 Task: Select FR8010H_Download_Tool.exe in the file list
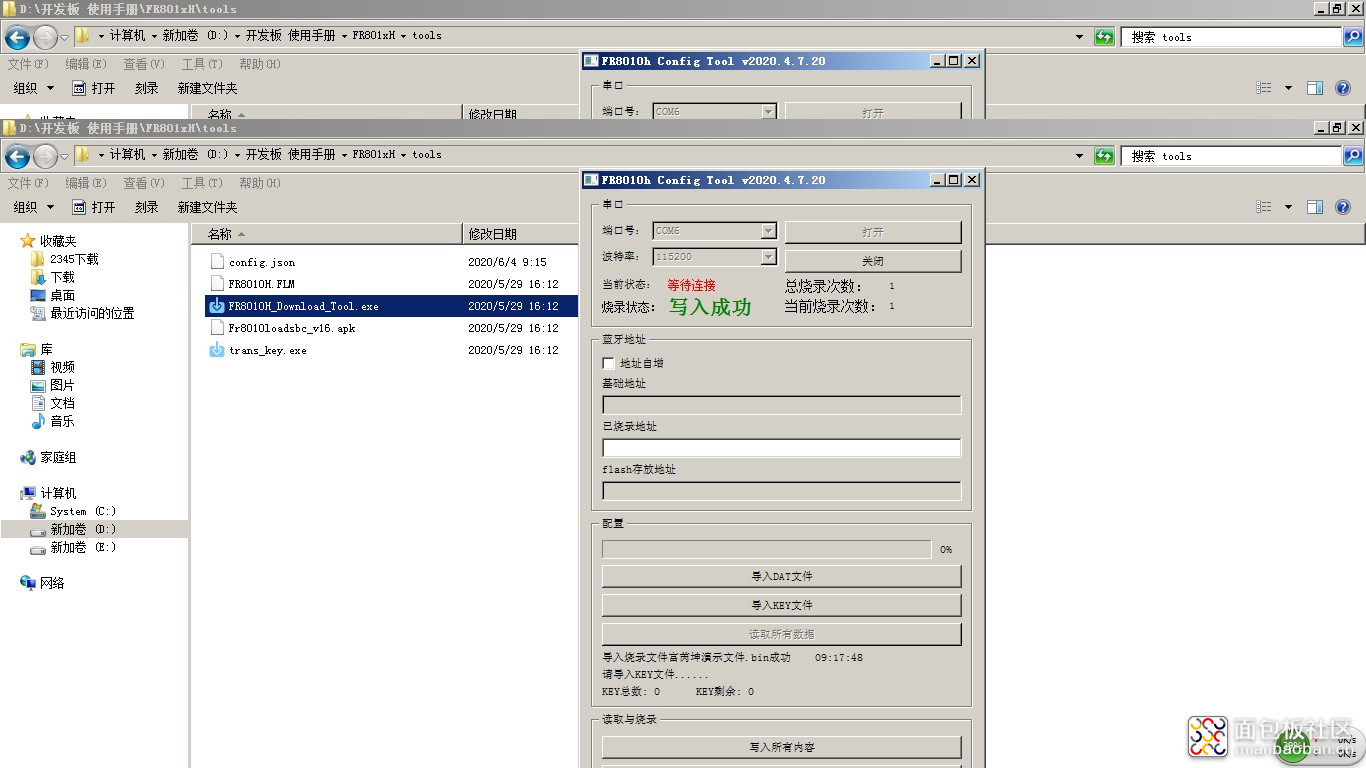coord(391,306)
